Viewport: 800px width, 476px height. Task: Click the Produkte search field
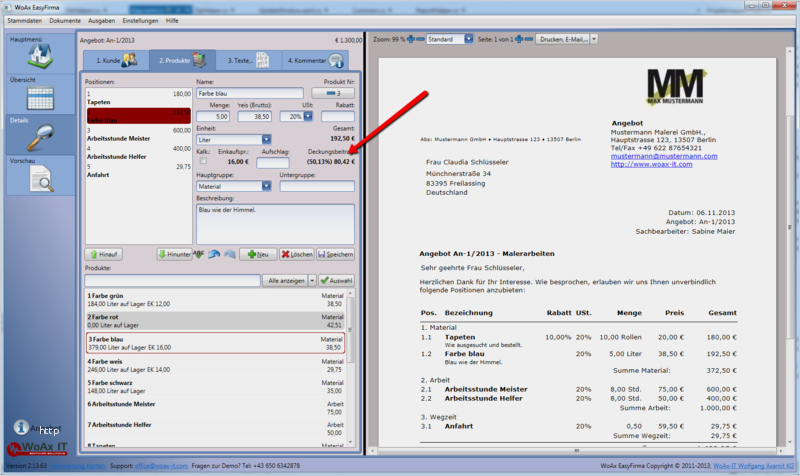[x=172, y=281]
